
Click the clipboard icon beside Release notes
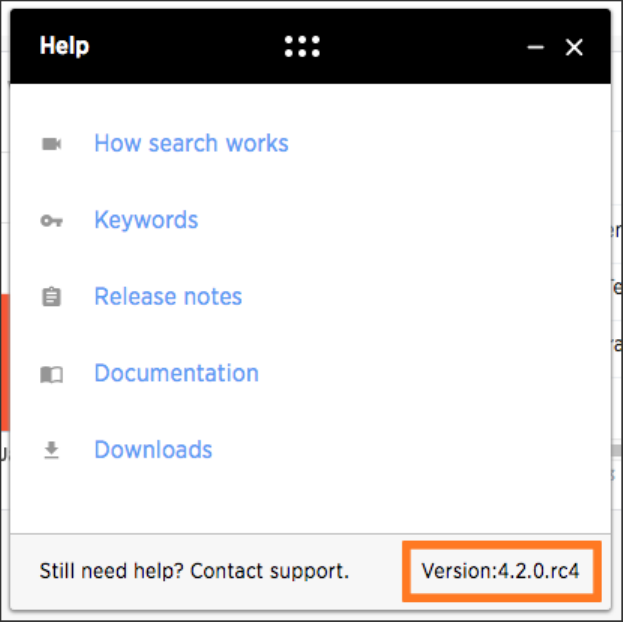coord(52,296)
